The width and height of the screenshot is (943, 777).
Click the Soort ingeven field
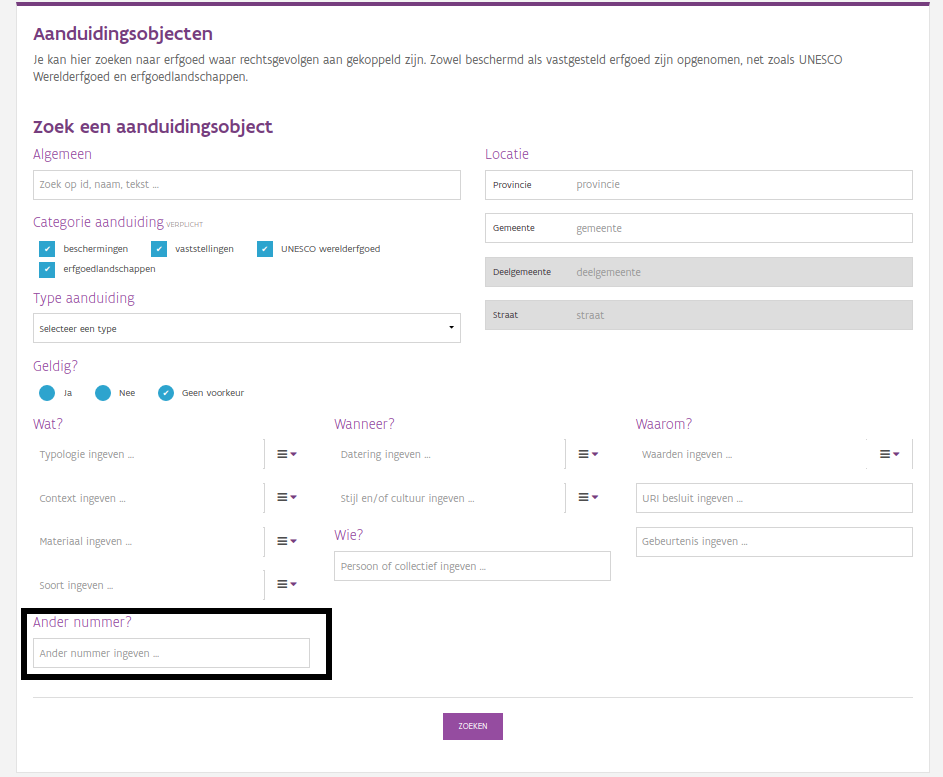tap(148, 585)
